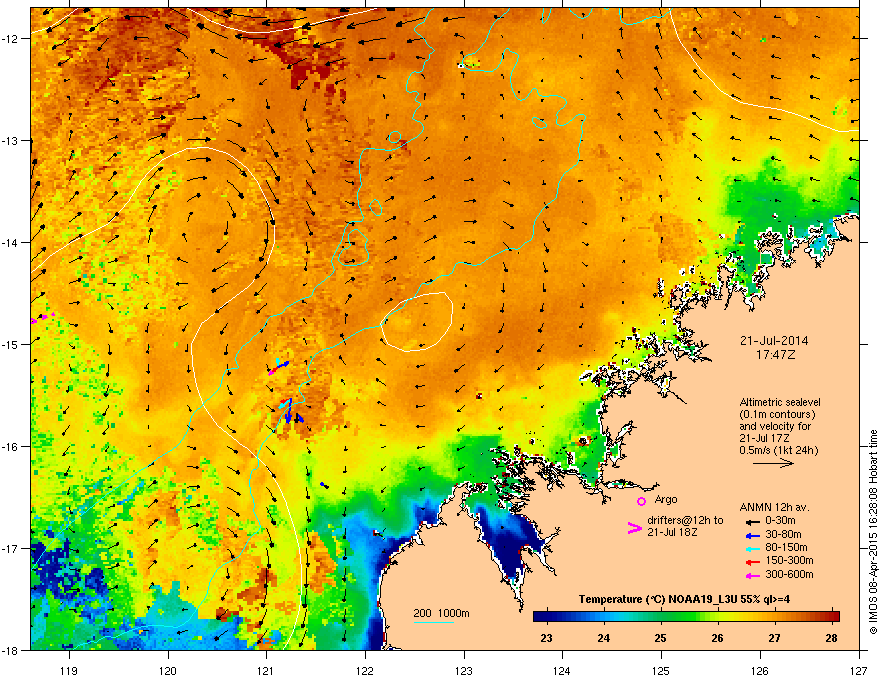Click the longitude axis label 119

pos(69,670)
